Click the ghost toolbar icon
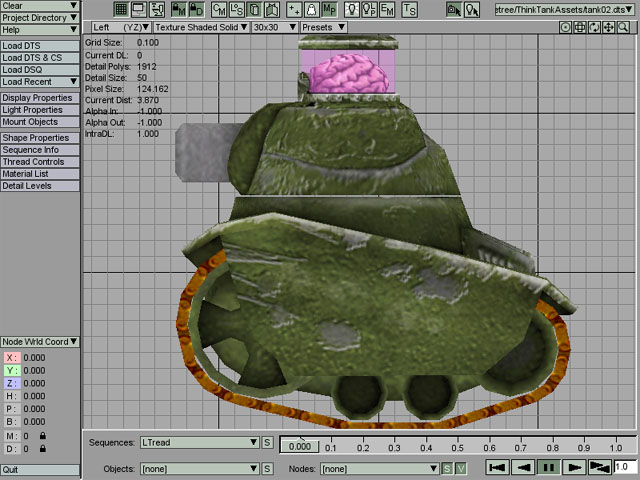Viewport: 640px width, 480px height. pyautogui.click(x=311, y=9)
